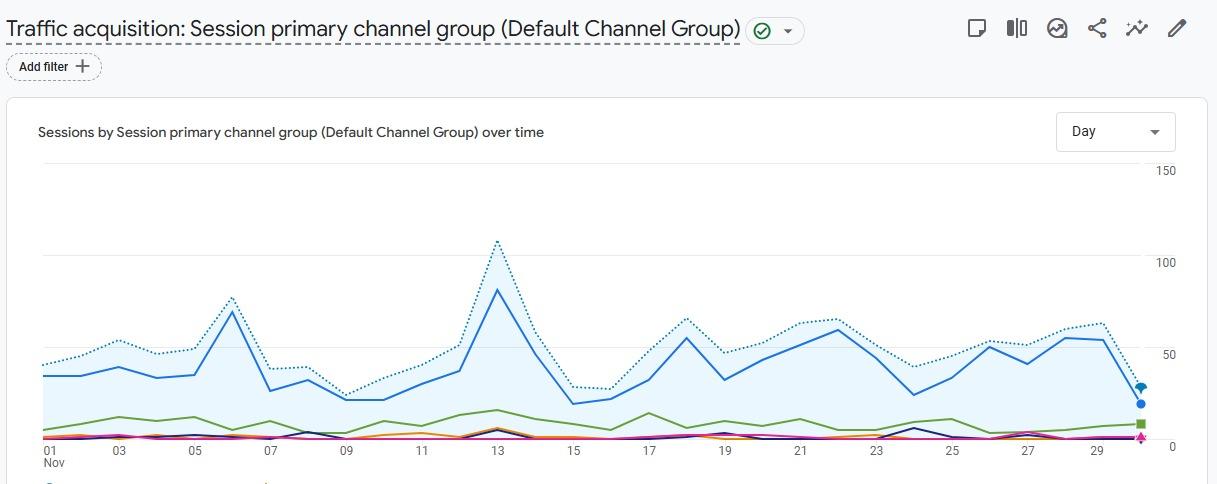Click the Add filter button
The height and width of the screenshot is (484, 1217).
pyautogui.click(x=54, y=67)
